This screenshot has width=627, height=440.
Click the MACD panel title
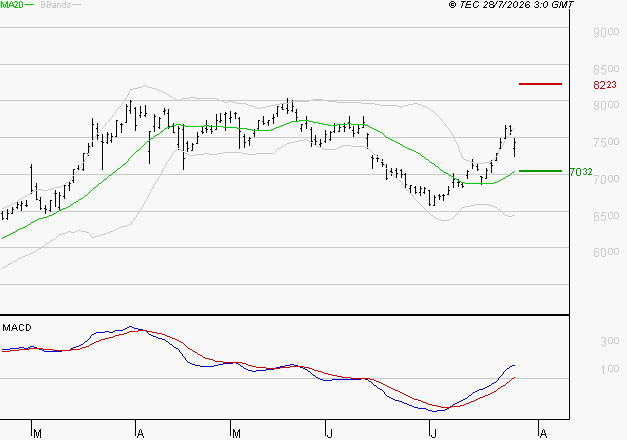pyautogui.click(x=17, y=328)
